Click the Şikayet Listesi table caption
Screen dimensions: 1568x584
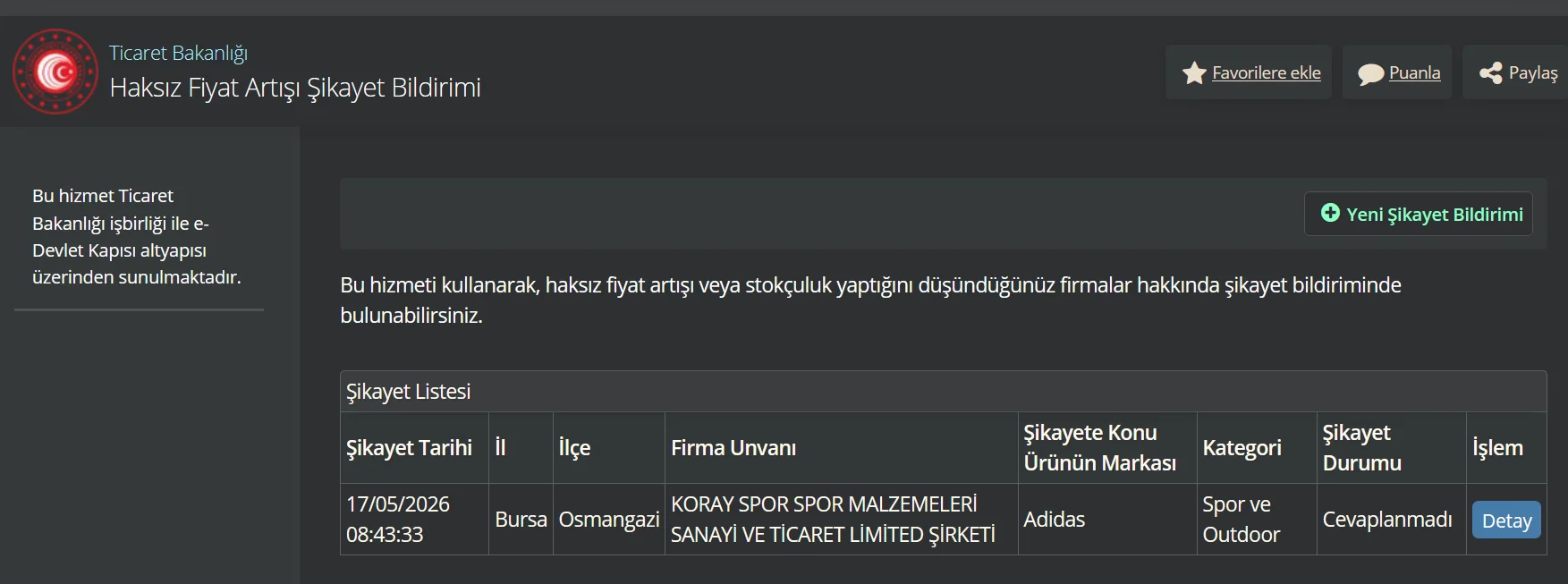[x=409, y=392]
